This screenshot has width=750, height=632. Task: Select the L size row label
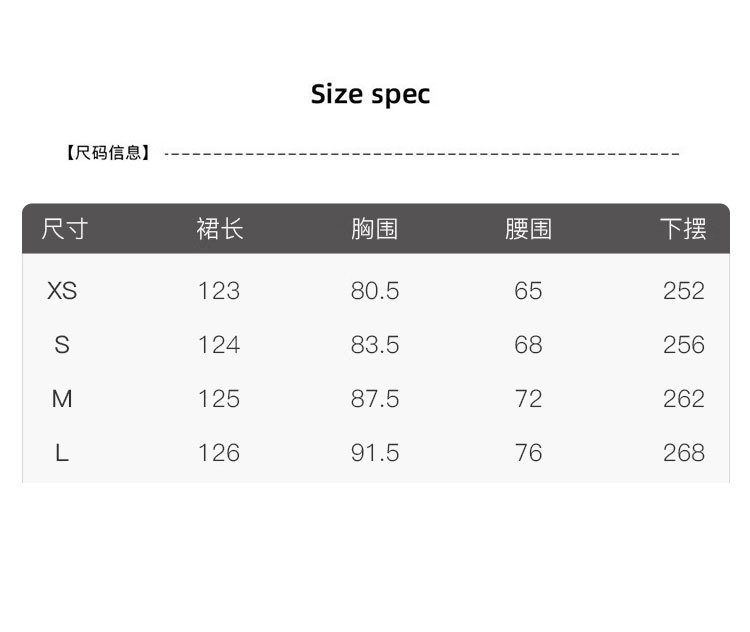coord(62,453)
